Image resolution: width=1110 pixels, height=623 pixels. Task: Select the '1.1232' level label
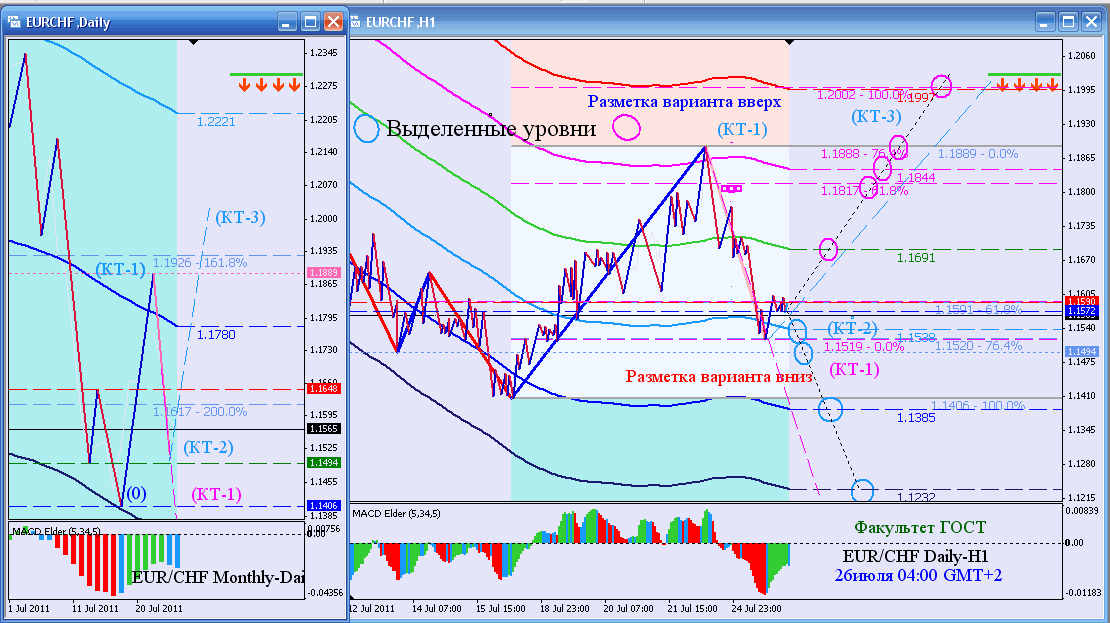(x=916, y=497)
